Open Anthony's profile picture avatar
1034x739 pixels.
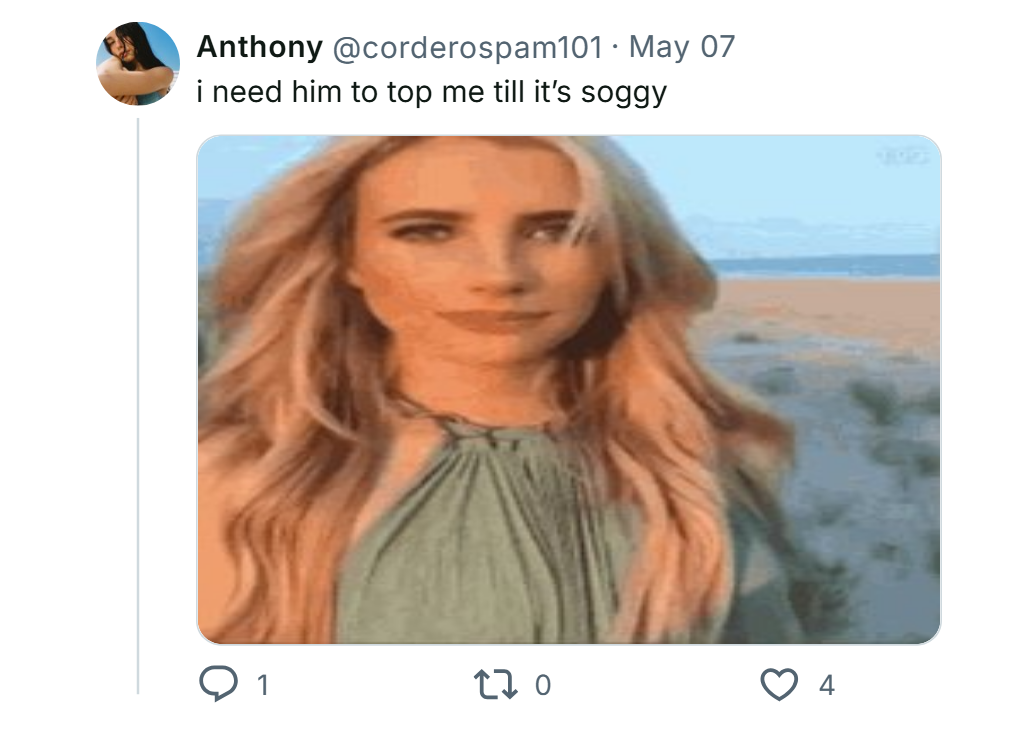pos(138,64)
